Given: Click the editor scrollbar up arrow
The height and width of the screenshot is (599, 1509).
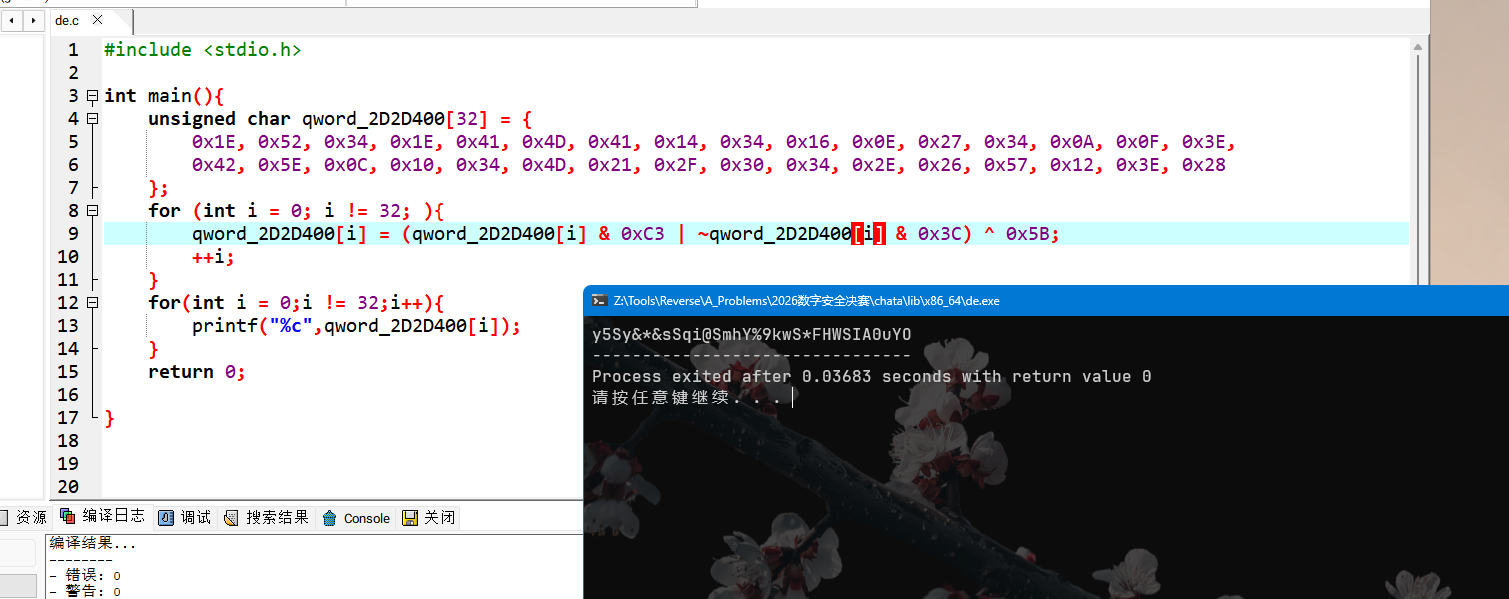Looking at the screenshot, I should pos(1418,46).
